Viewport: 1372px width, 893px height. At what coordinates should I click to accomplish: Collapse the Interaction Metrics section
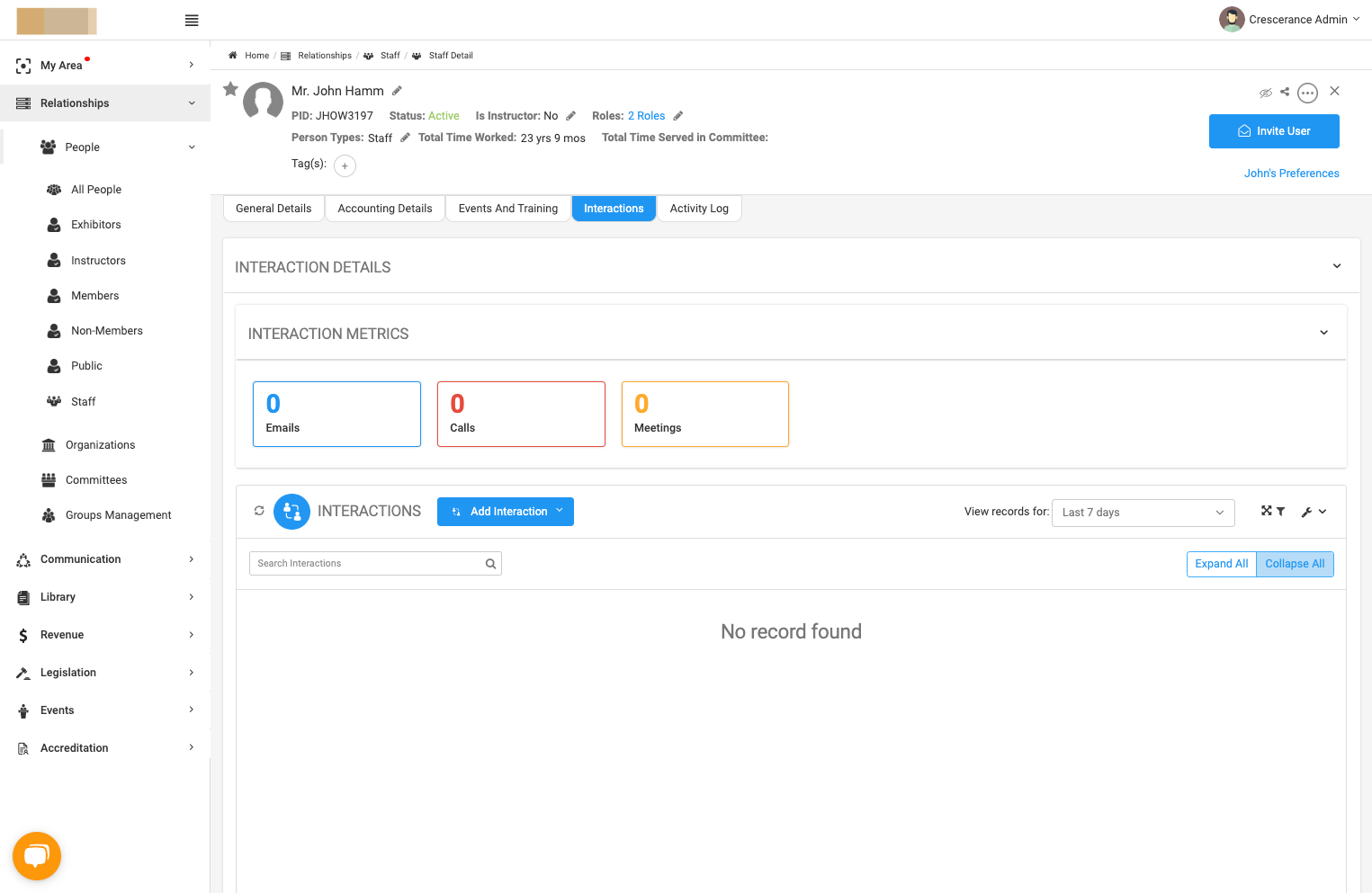(x=1324, y=333)
